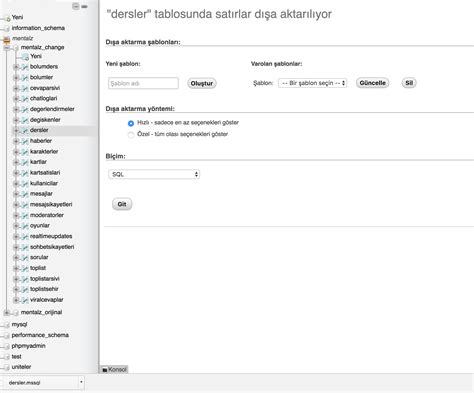This screenshot has height=393, width=474.
Task: Click the Şablon adı template name field
Action: coord(143,83)
